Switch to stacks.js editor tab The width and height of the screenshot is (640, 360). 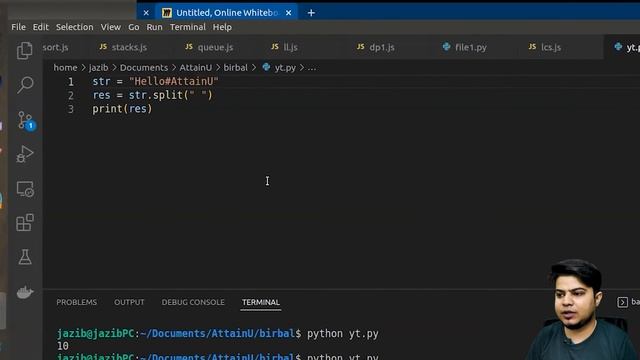(123, 47)
